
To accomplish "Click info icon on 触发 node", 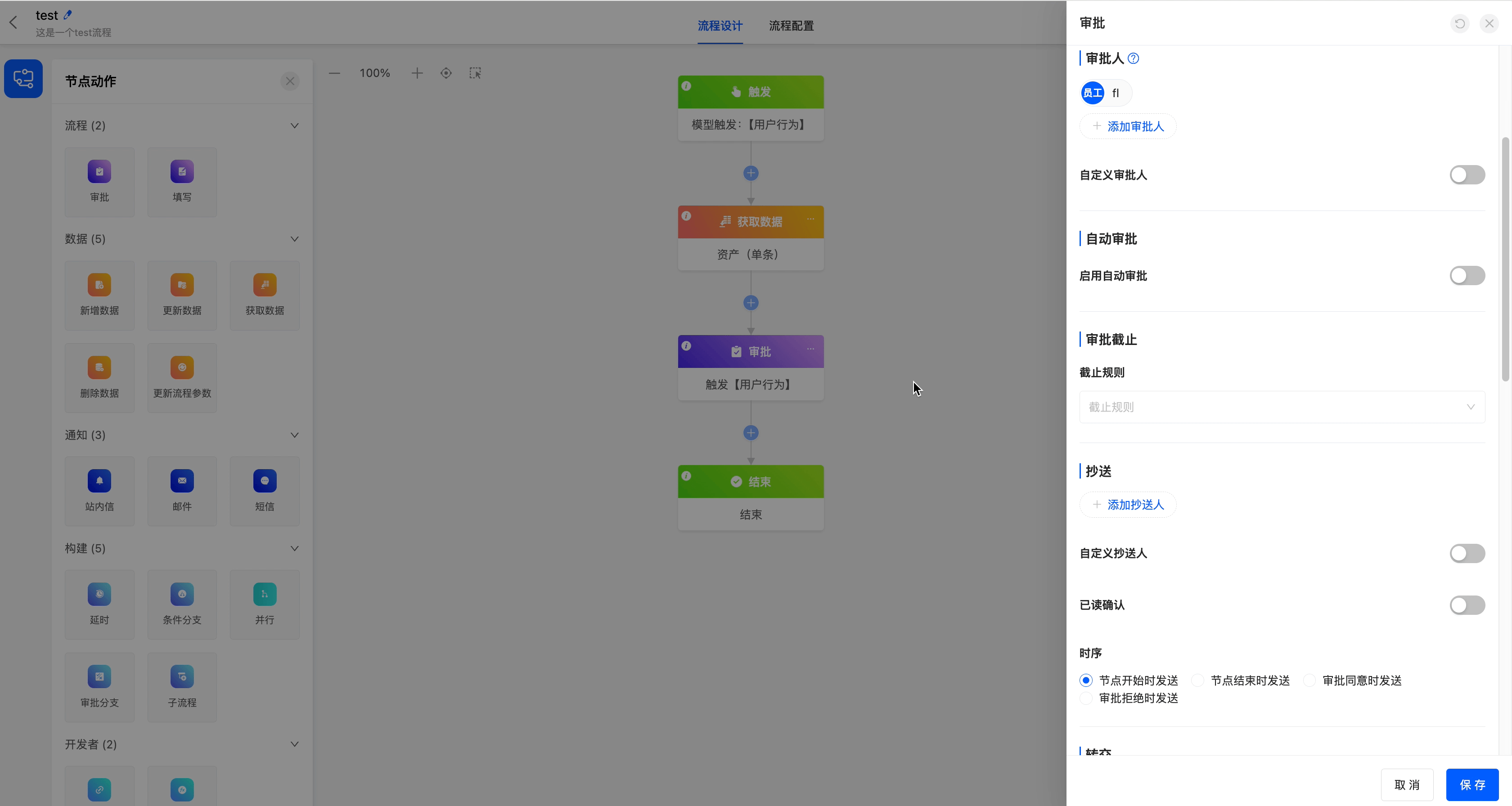I will click(686, 85).
